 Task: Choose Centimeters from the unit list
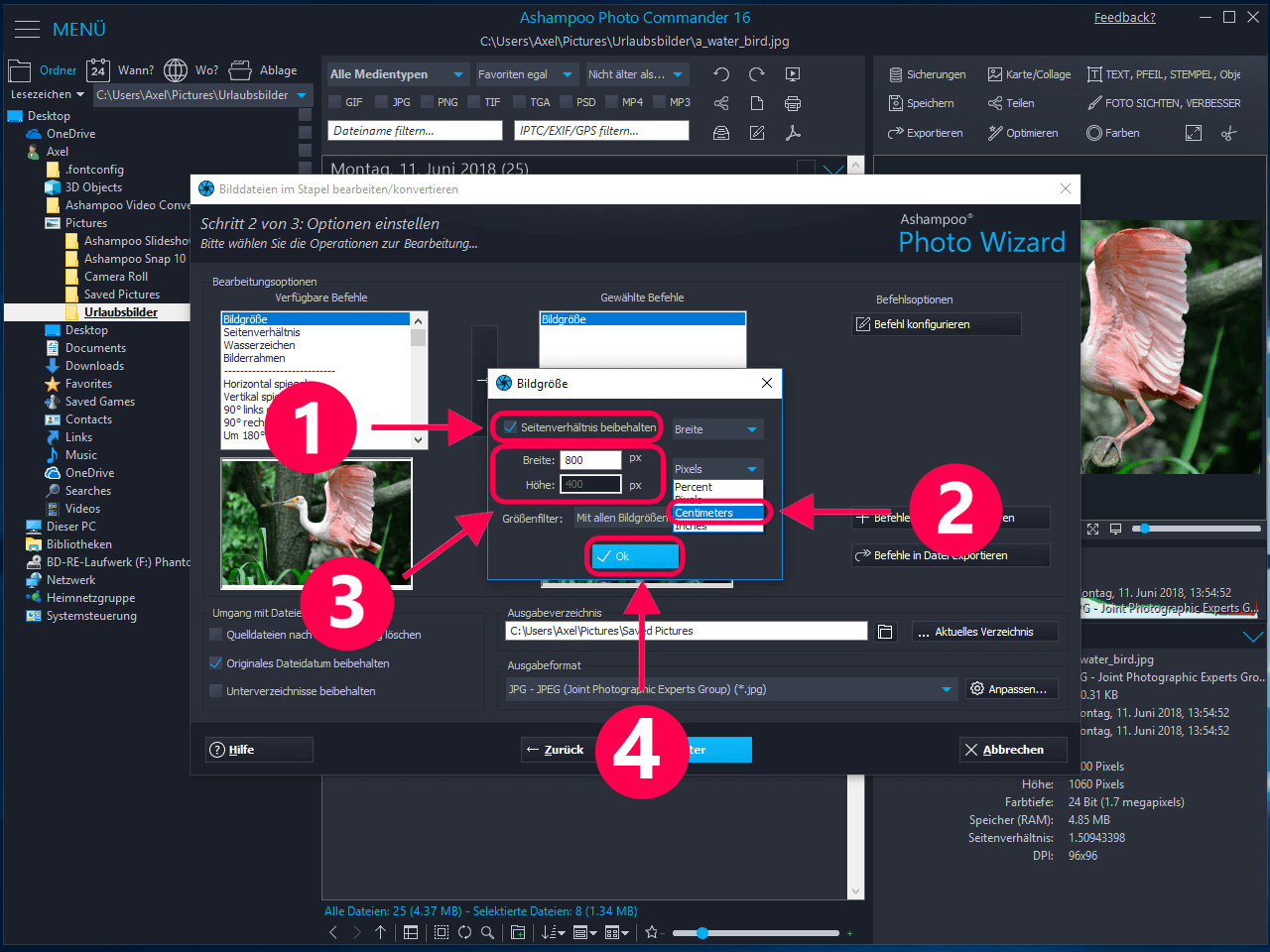(718, 513)
